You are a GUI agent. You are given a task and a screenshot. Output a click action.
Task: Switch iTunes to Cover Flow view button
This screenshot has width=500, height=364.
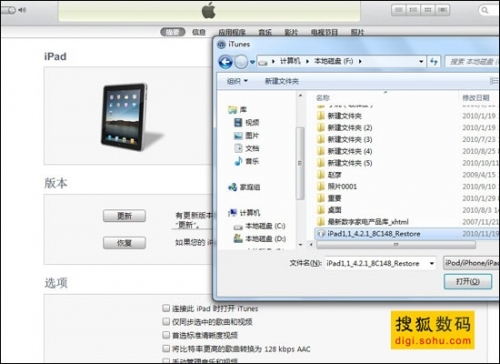442,10
